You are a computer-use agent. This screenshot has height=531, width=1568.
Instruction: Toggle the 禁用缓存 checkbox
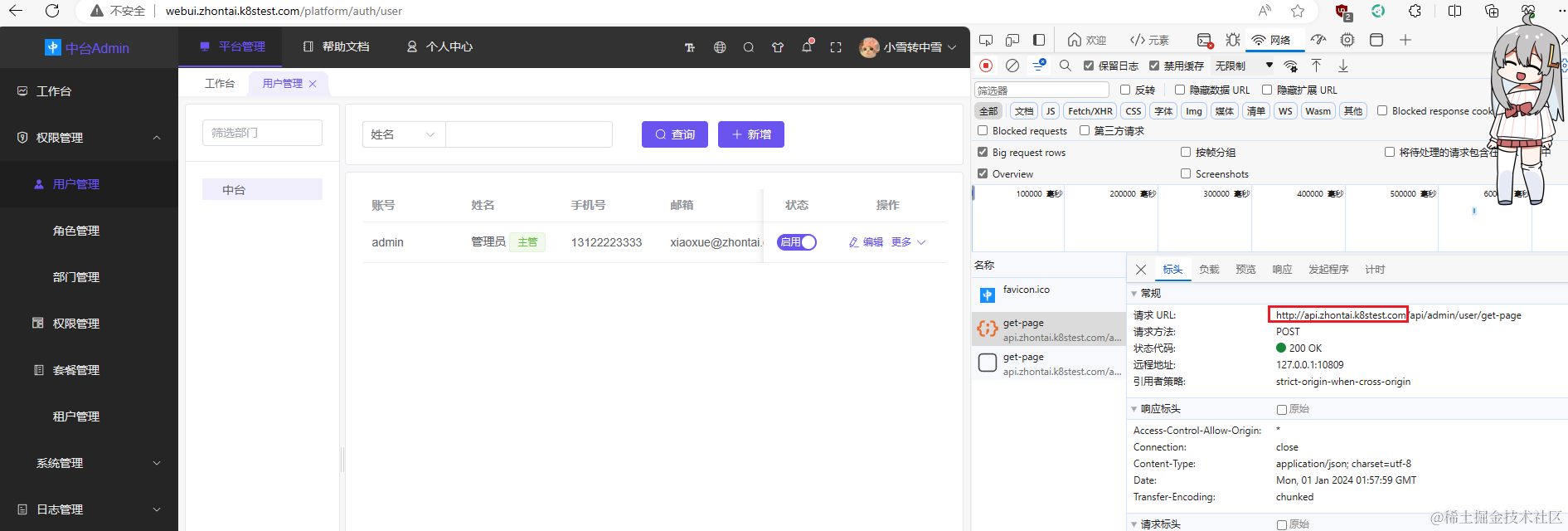[1153, 66]
